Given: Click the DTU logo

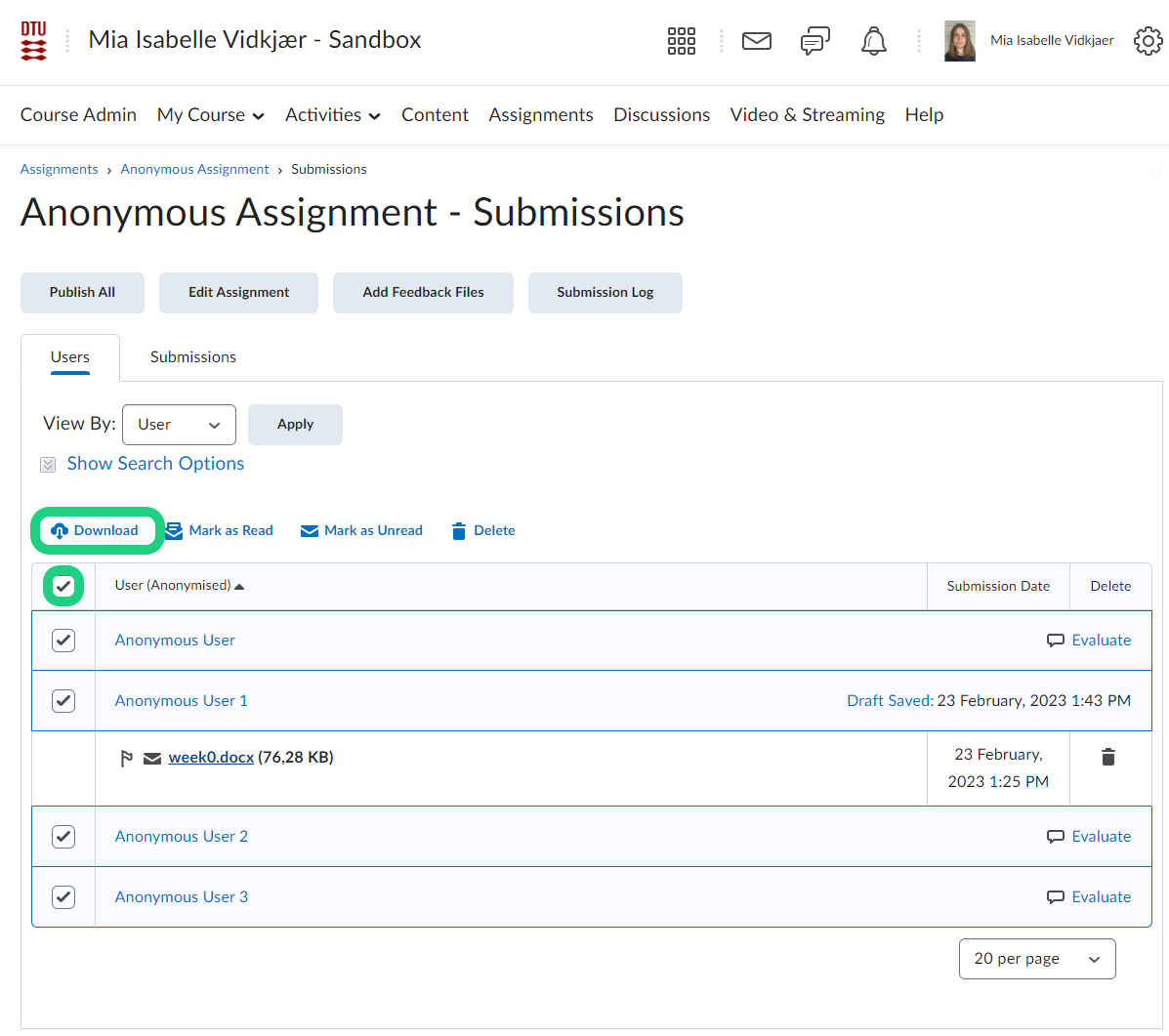Looking at the screenshot, I should point(33,41).
